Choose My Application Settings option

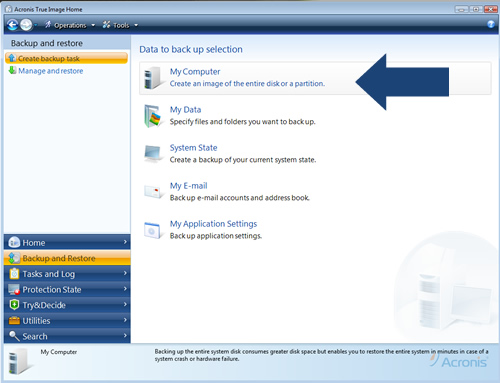213,224
